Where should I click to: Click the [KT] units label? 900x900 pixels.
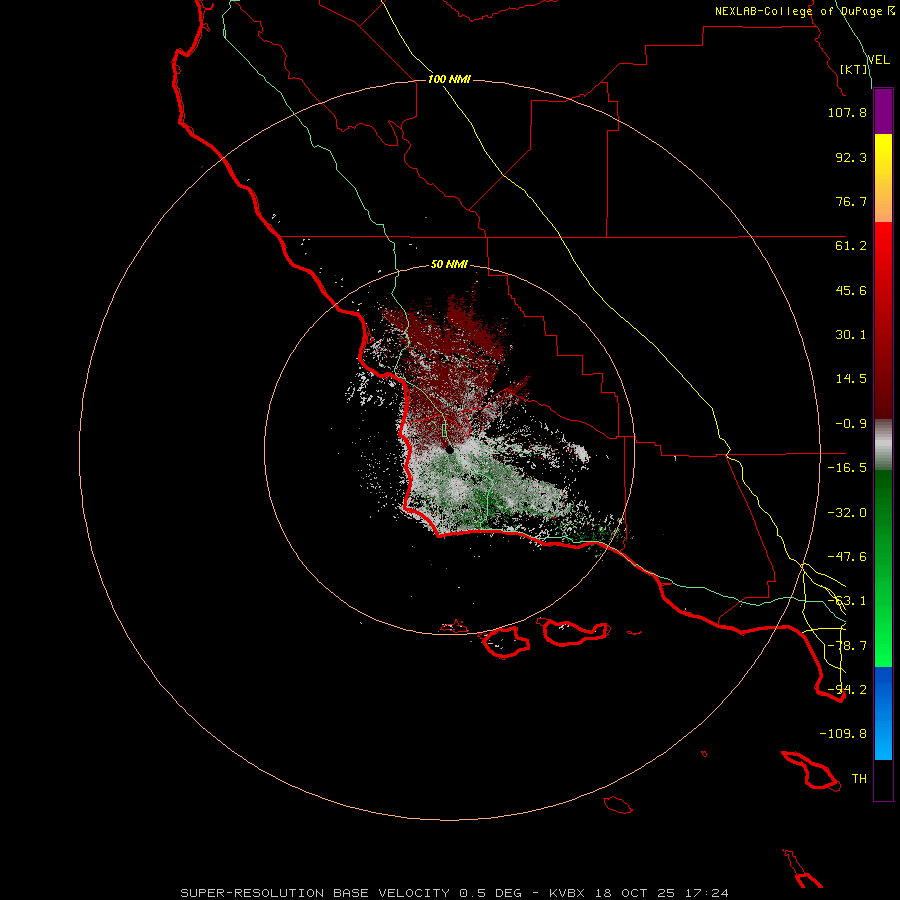pyautogui.click(x=854, y=69)
